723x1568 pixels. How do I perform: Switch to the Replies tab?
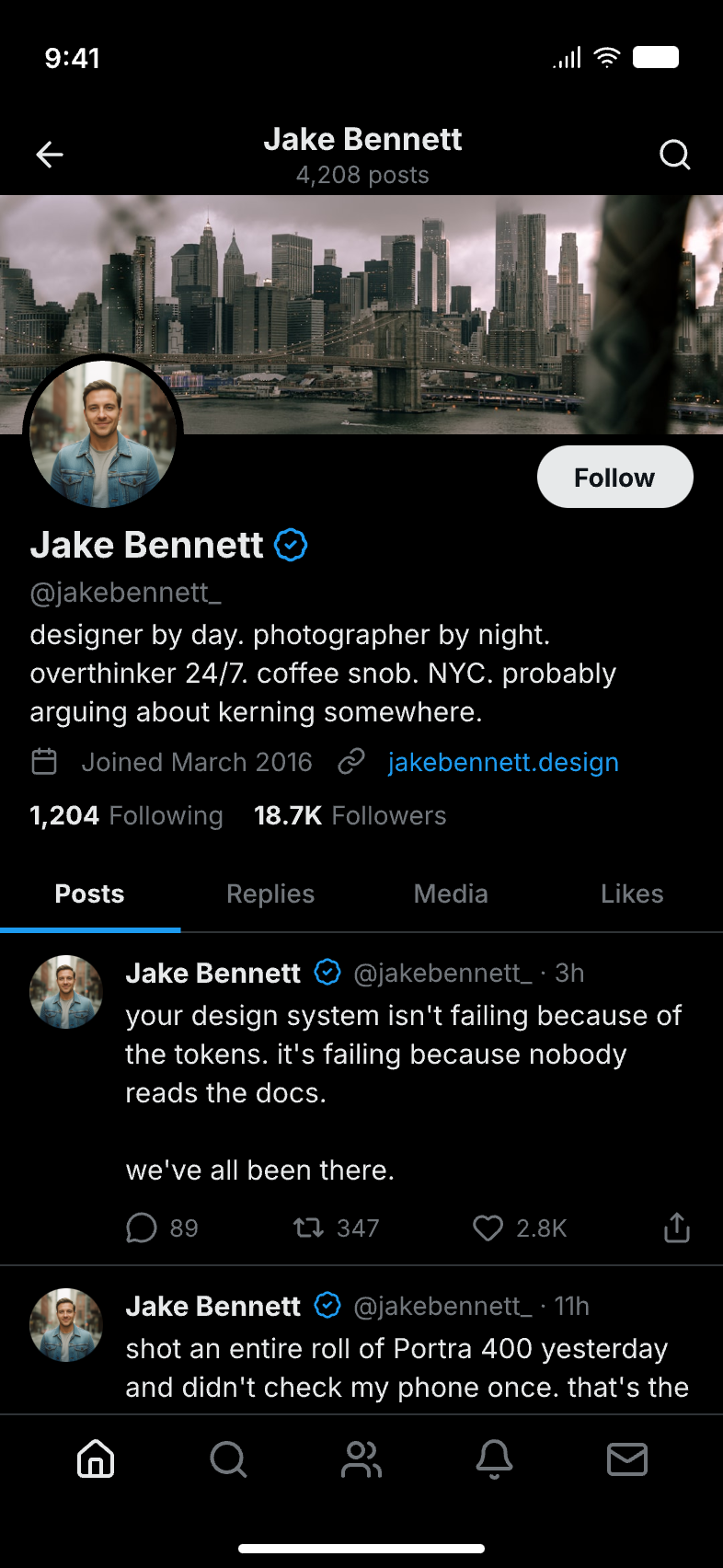pyautogui.click(x=270, y=894)
